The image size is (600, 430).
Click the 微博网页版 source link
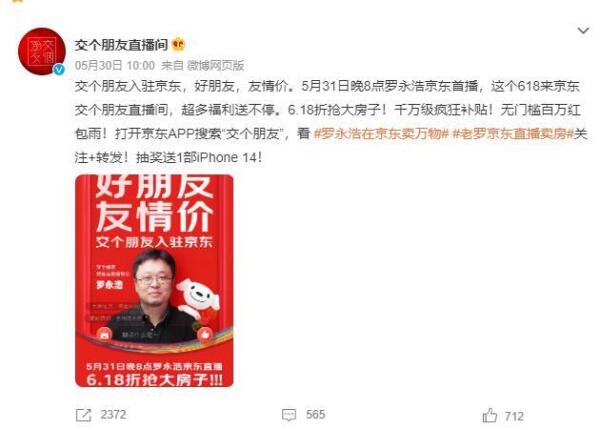[x=215, y=66]
